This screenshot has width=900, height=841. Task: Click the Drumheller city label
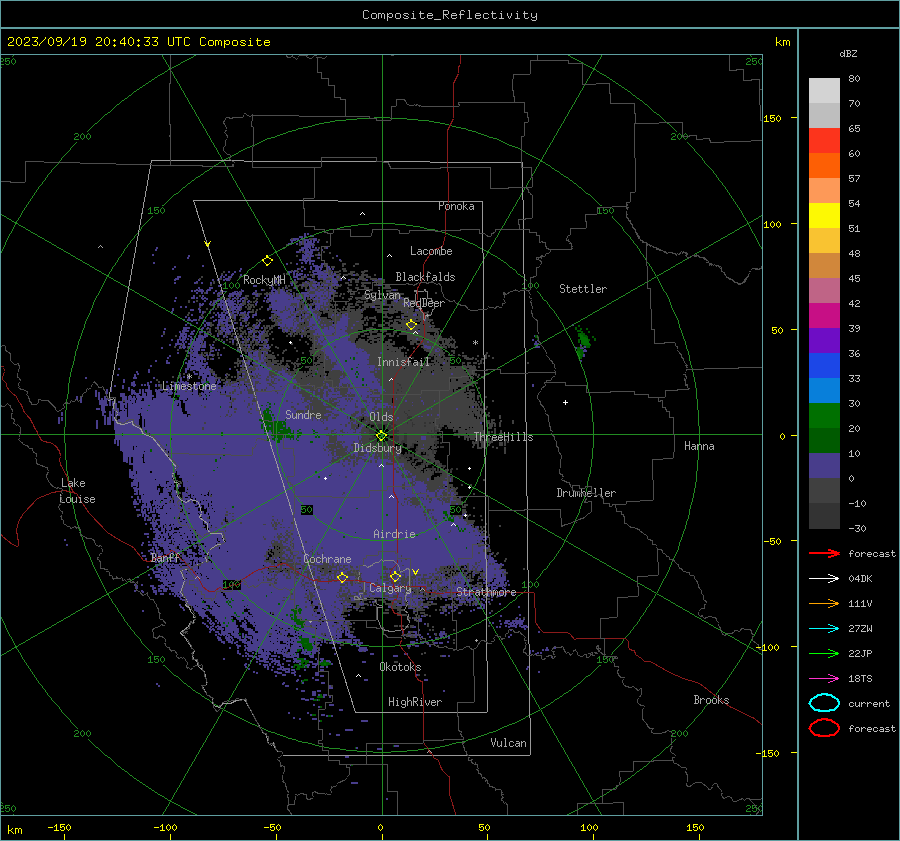click(586, 493)
